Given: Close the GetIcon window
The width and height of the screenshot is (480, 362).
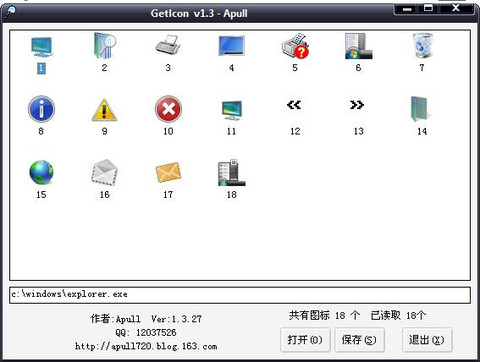Looking at the screenshot, I should 456,8.
